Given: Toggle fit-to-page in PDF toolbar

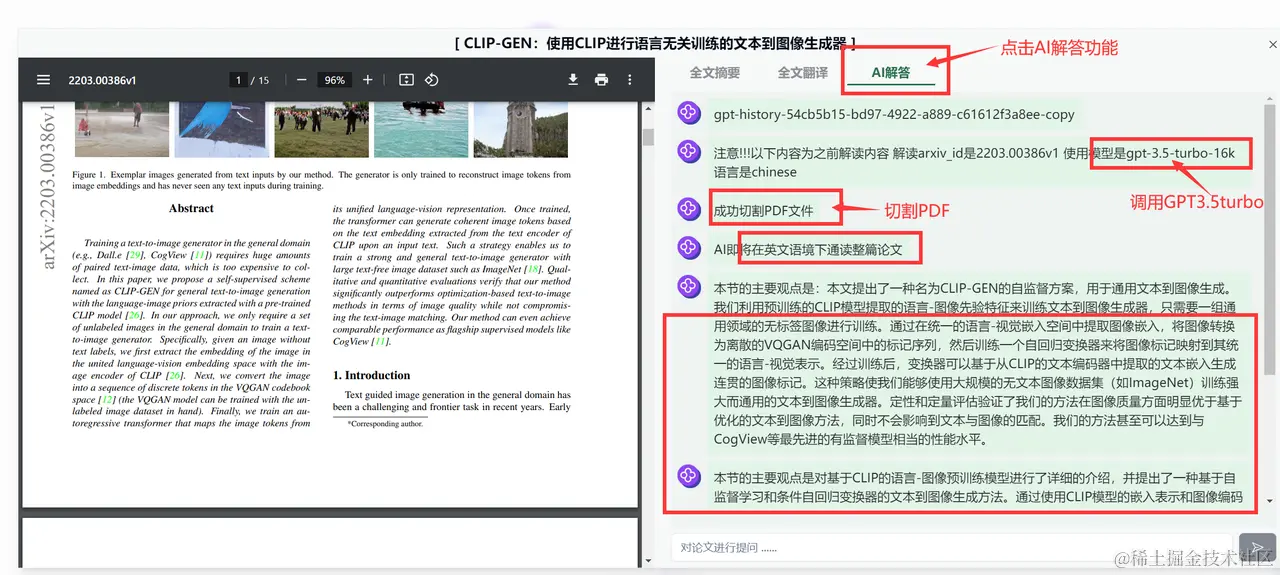Looking at the screenshot, I should pos(406,80).
